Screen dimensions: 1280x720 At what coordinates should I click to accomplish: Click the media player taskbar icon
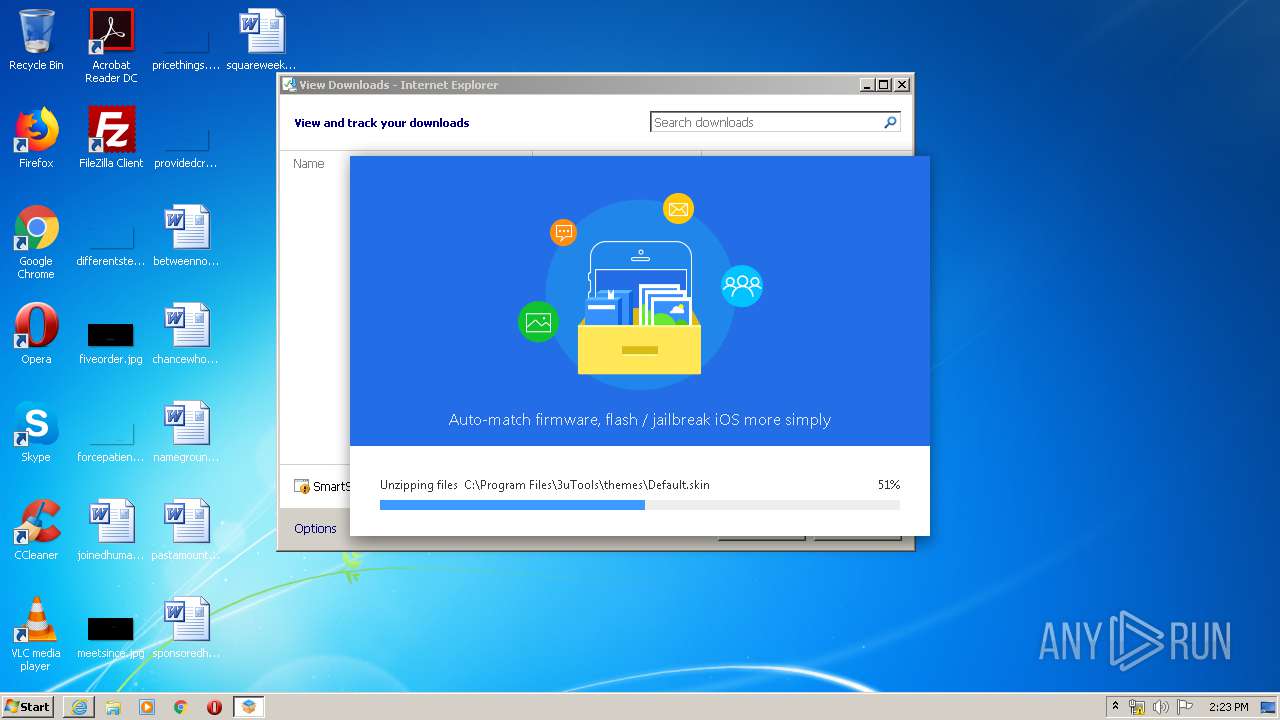tap(147, 707)
